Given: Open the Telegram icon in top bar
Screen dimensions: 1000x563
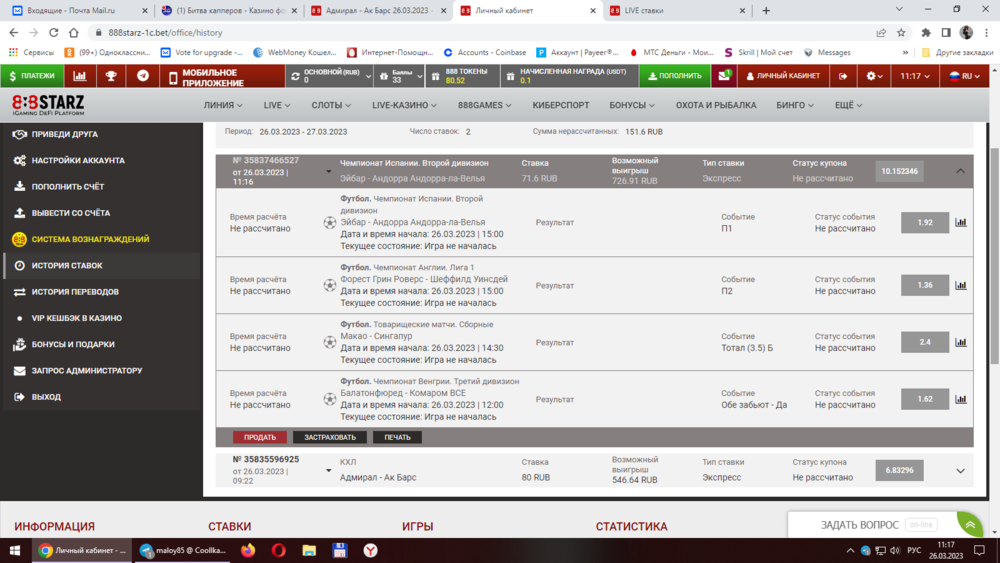Looking at the screenshot, I should point(143,76).
